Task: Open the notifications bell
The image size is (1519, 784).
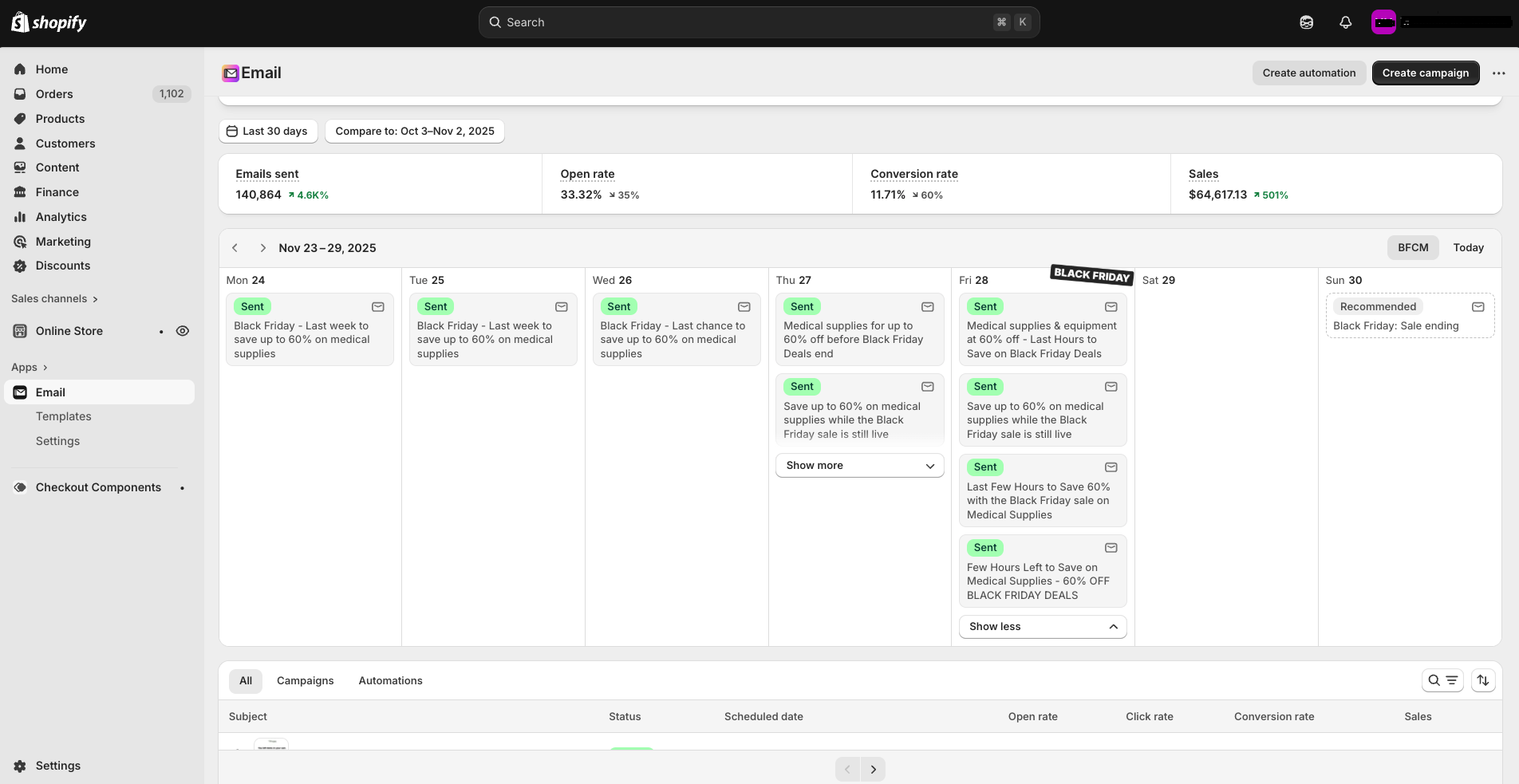Action: click(1346, 22)
